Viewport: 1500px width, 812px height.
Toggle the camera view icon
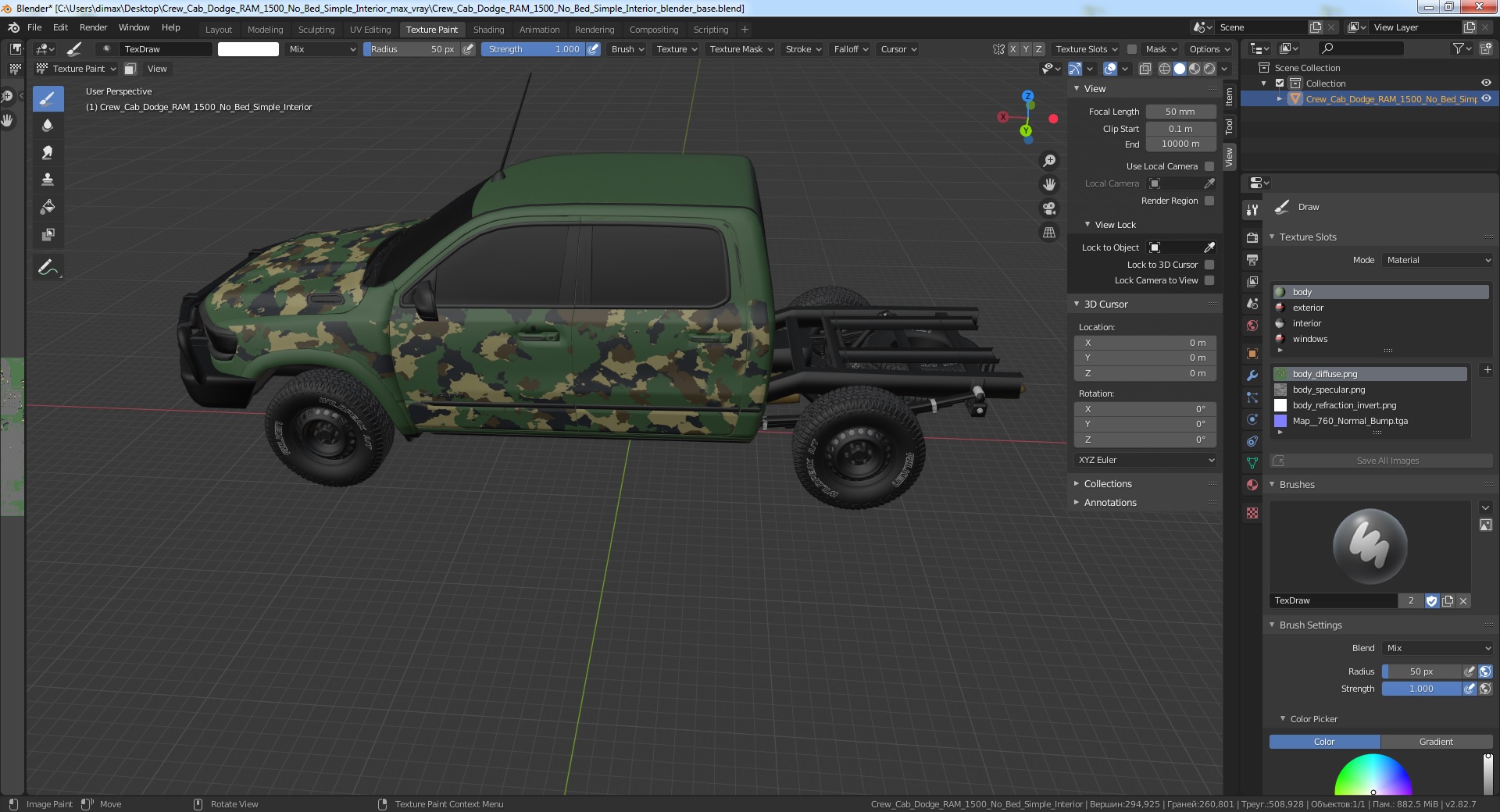pos(1049,209)
